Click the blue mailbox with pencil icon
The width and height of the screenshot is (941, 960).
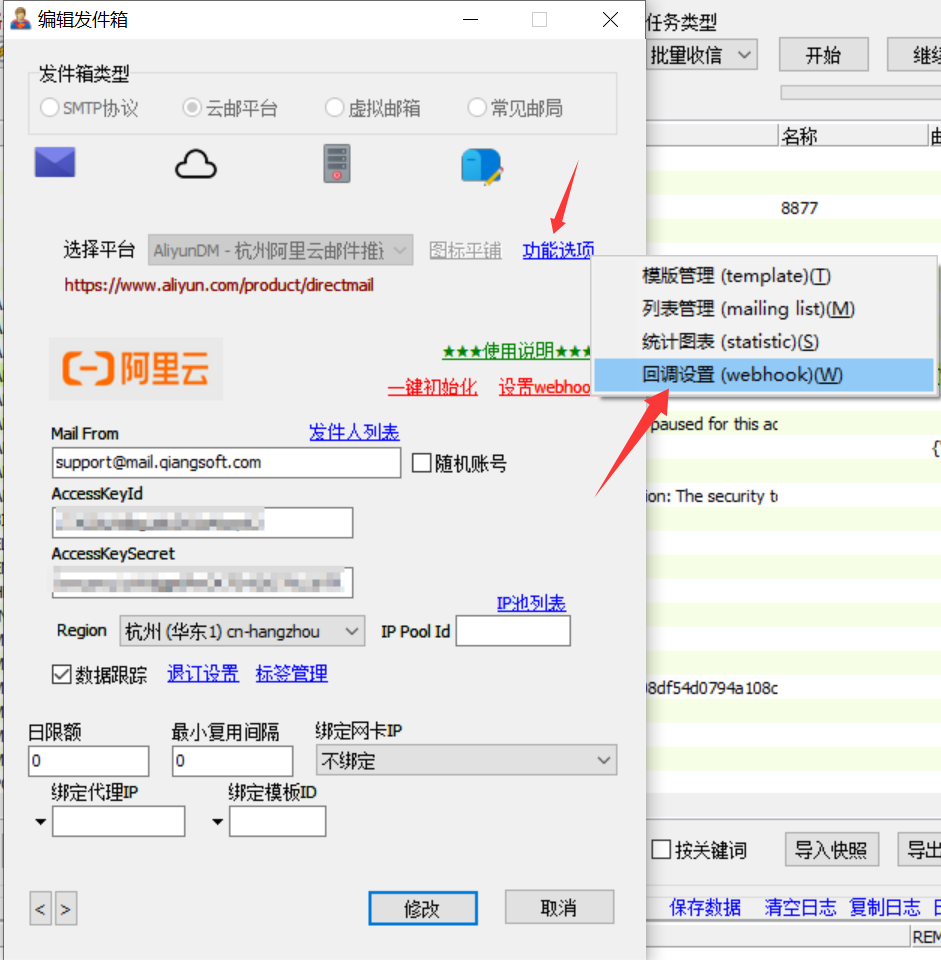(481, 165)
